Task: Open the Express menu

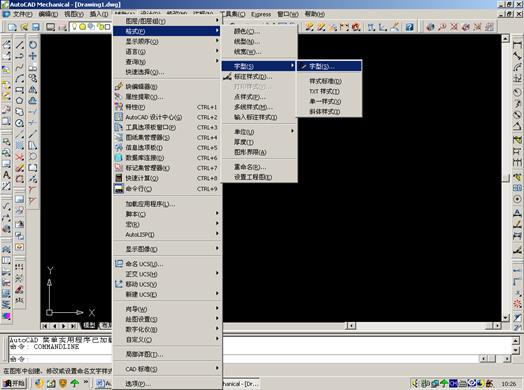Action: (x=261, y=14)
